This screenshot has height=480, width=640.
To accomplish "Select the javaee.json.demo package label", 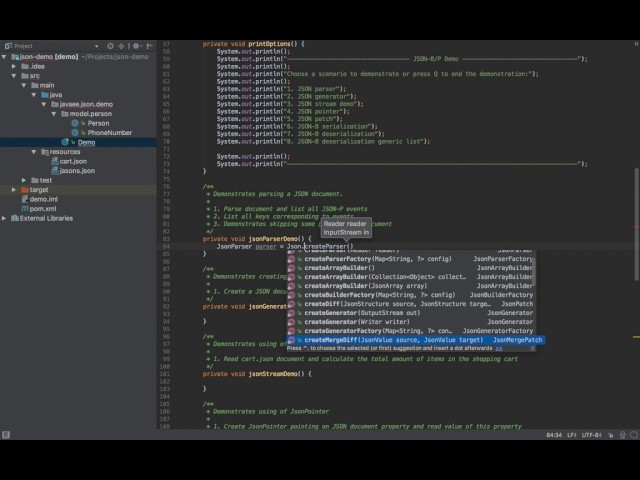I will pyautogui.click(x=86, y=104).
